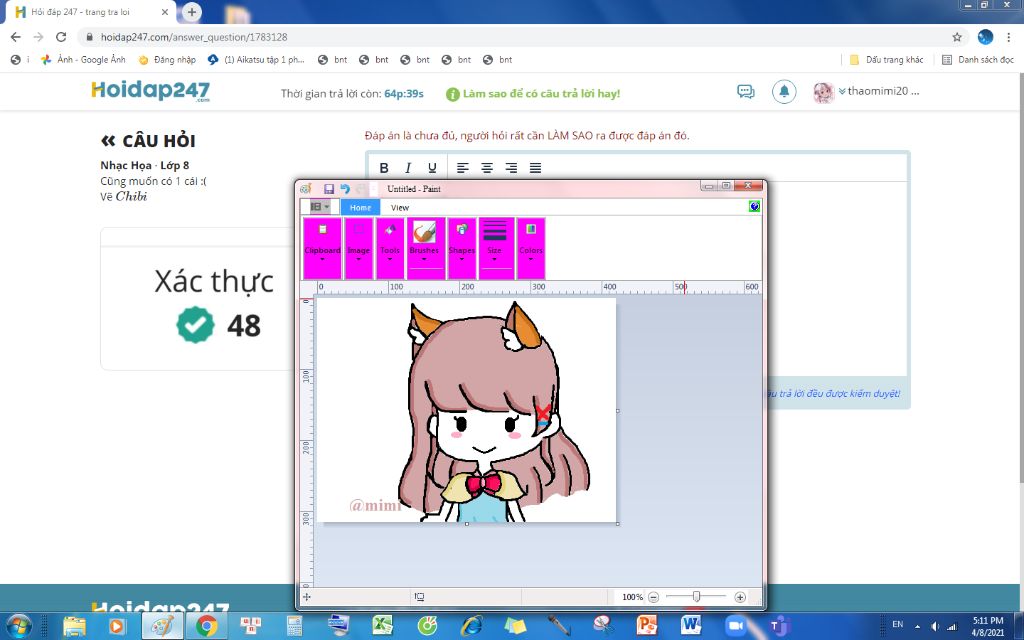Justify text in answer editor

(x=536, y=168)
